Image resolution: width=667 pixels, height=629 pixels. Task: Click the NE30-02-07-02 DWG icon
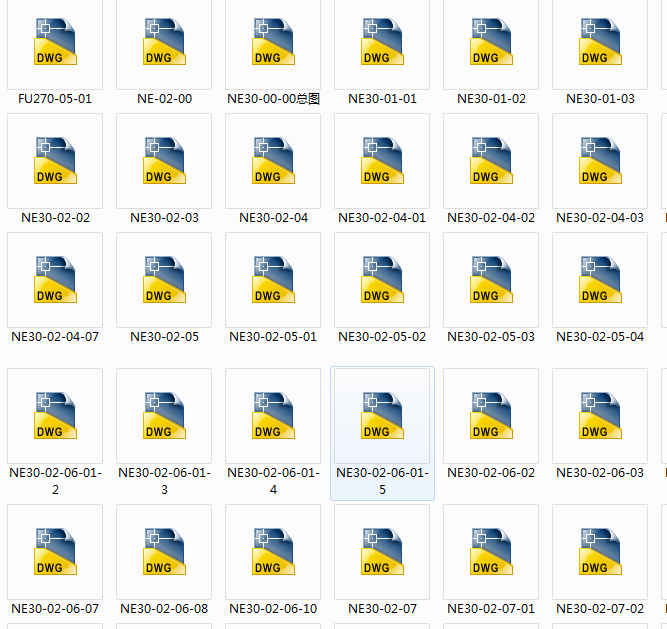[x=600, y=552]
